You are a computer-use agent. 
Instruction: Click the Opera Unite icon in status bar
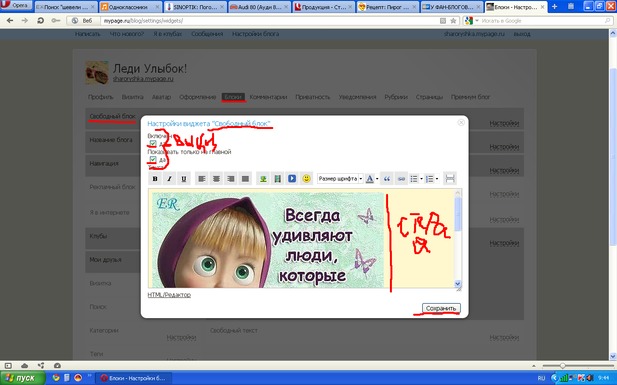(x=41, y=365)
